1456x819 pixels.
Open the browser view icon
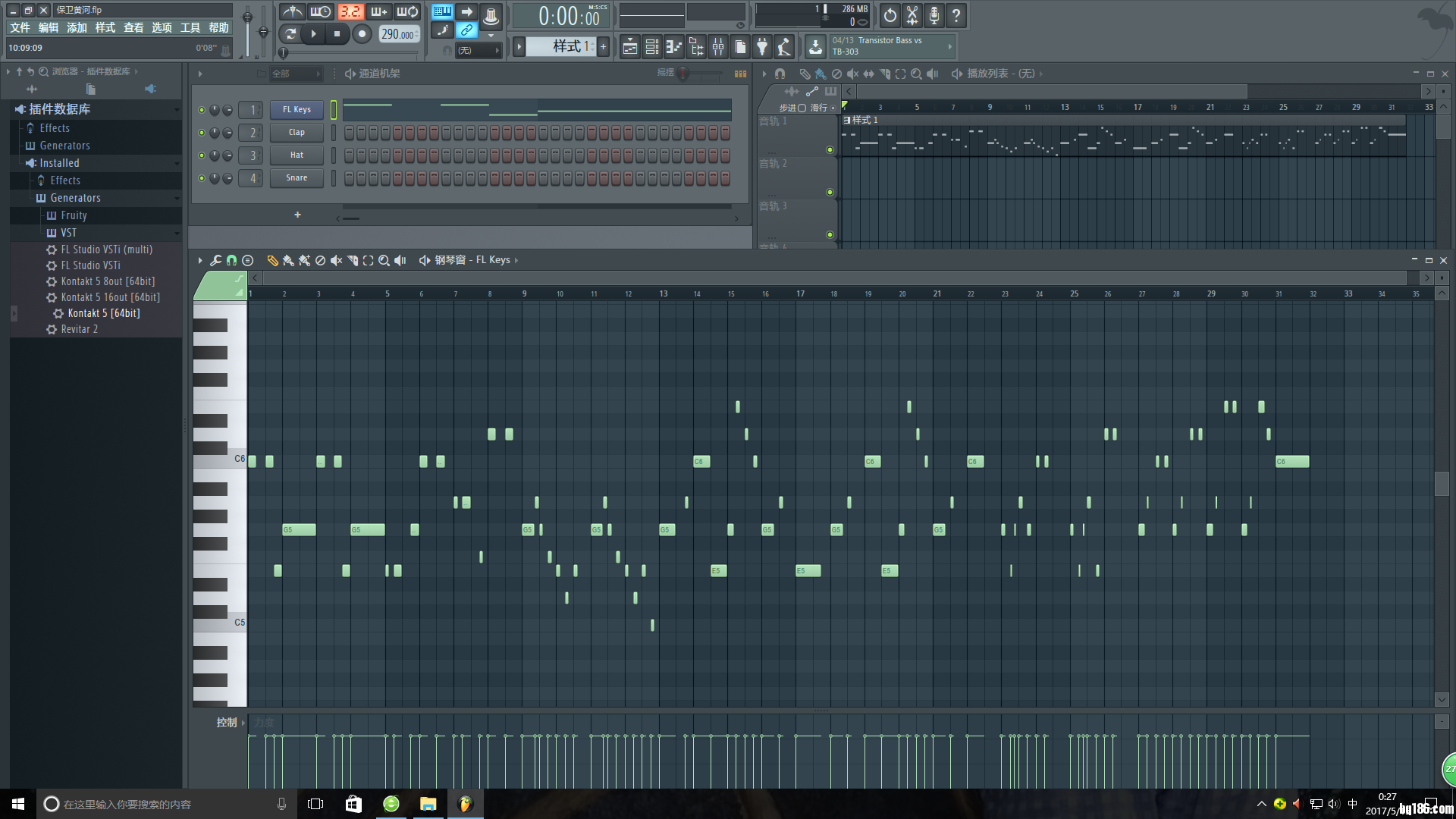click(695, 47)
